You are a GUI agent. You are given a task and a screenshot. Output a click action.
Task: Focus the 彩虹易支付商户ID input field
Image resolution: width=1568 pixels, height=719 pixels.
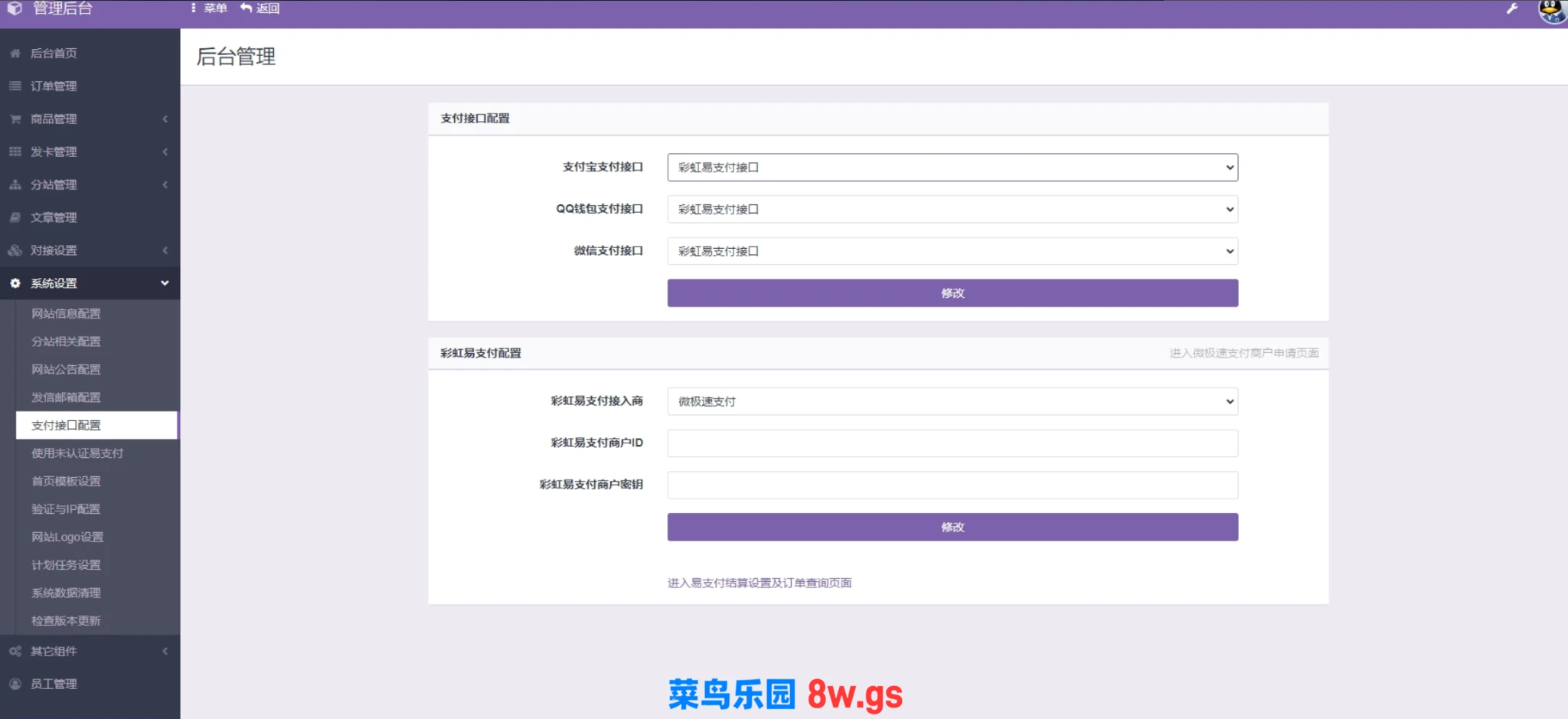[x=952, y=443]
